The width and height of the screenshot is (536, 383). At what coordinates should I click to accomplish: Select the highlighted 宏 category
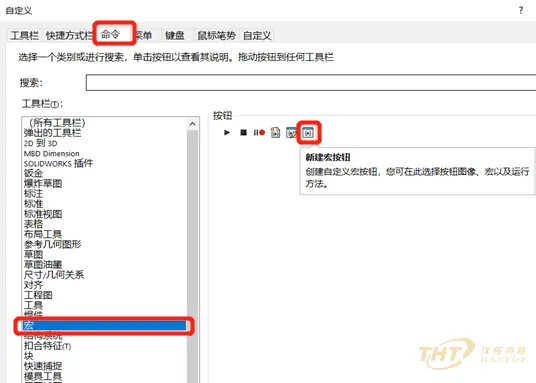tap(104, 326)
